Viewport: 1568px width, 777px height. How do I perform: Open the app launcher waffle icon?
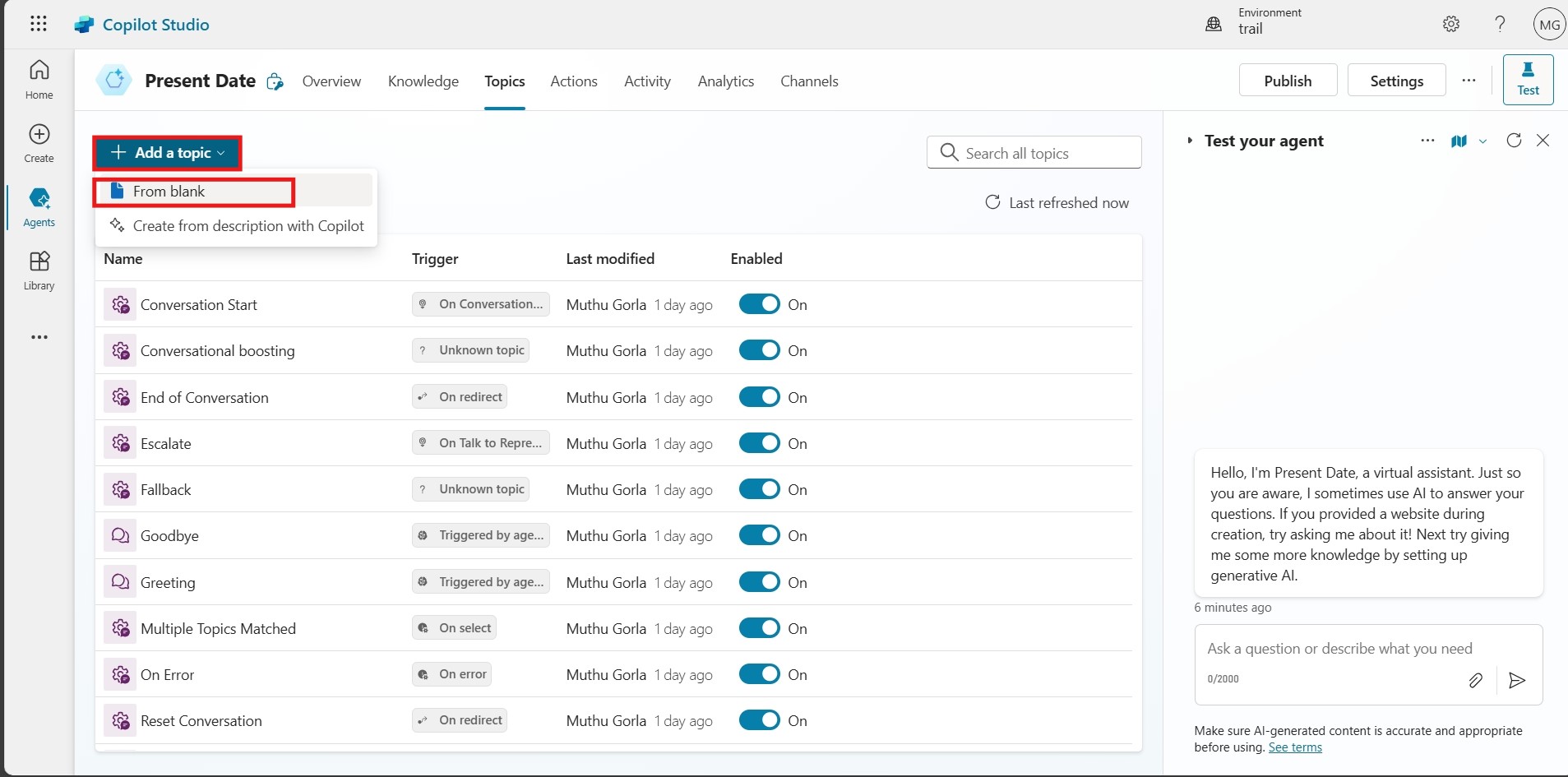38,24
